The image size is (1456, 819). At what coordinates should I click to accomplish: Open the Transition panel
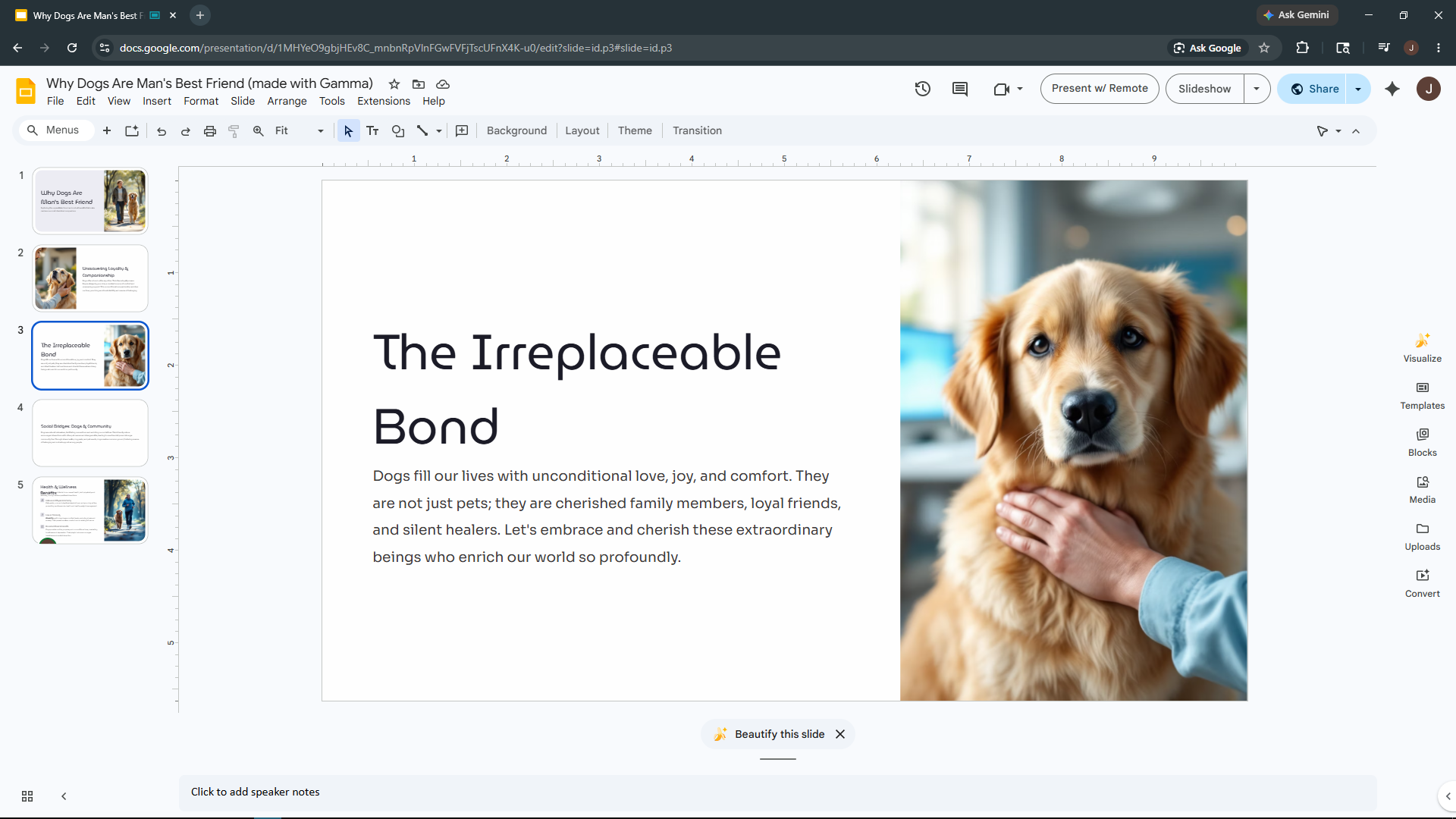697,130
